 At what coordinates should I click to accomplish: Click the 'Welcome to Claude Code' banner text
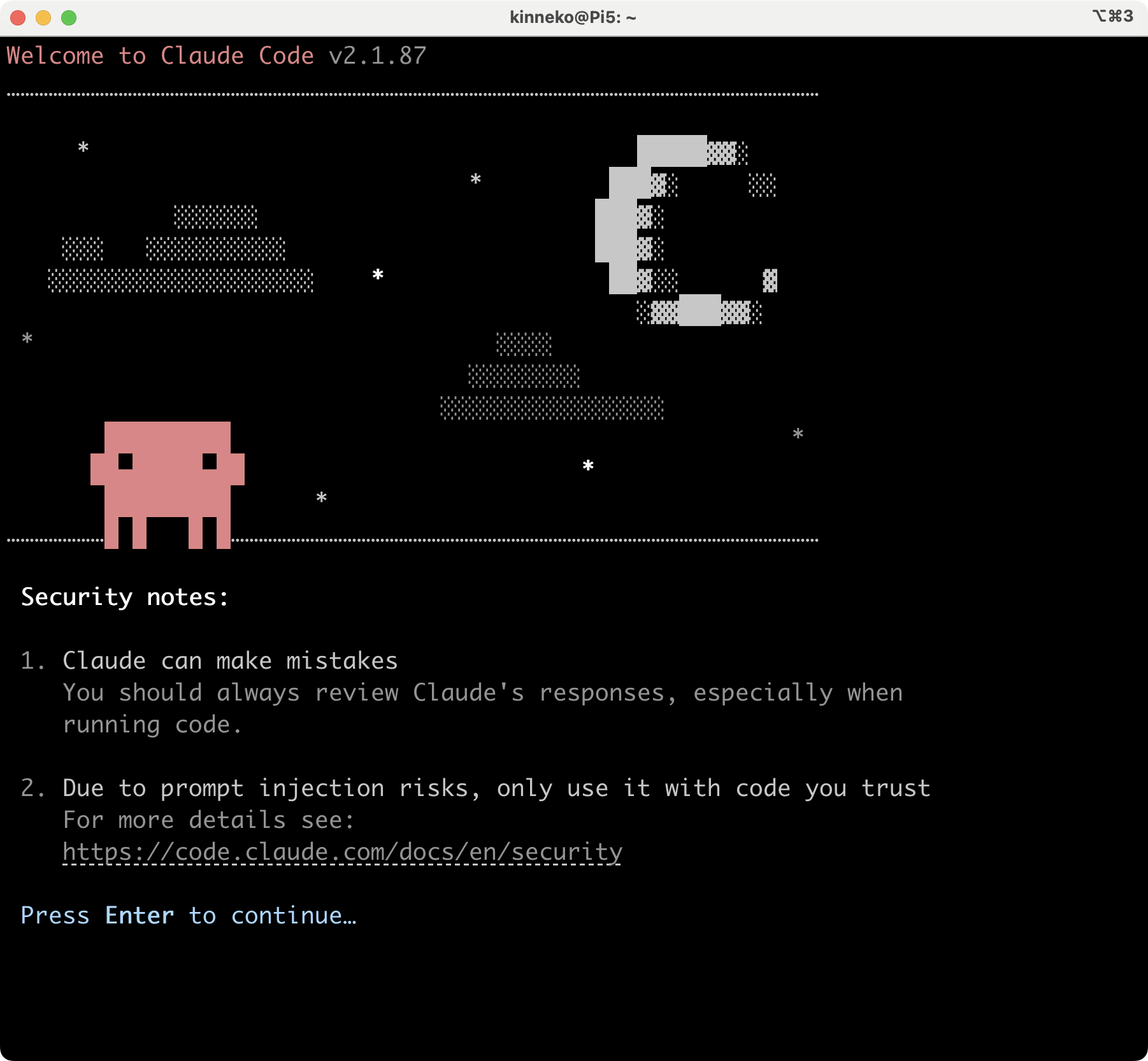pos(161,56)
